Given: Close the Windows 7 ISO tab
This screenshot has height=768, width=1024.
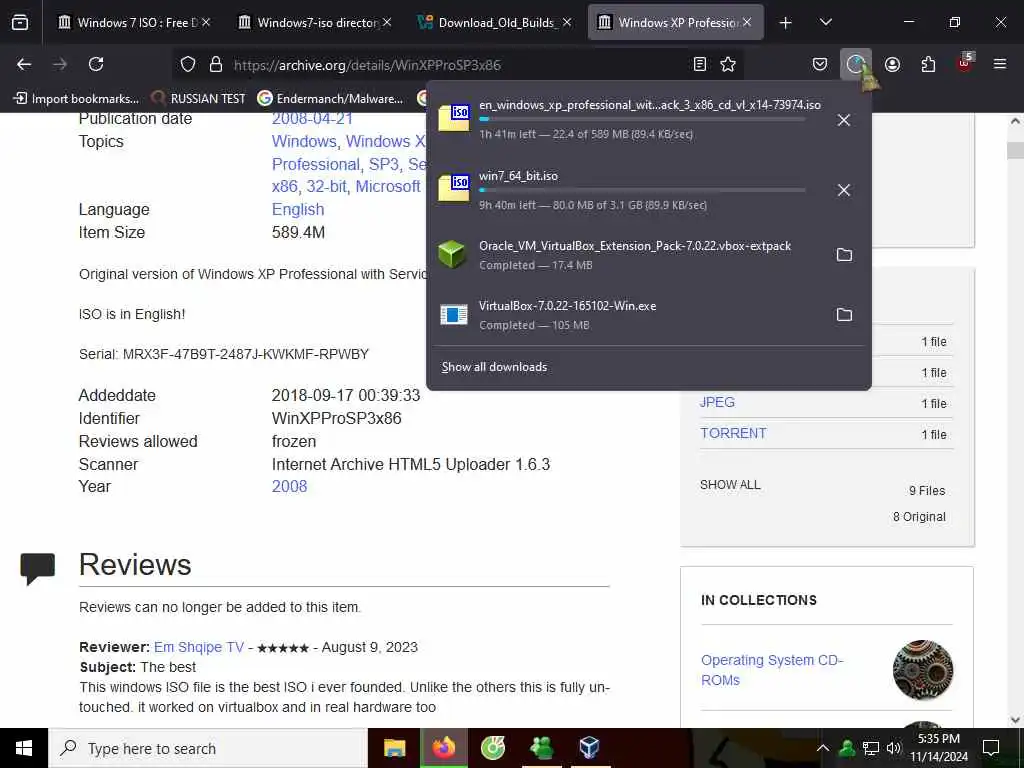Looking at the screenshot, I should coord(206,22).
